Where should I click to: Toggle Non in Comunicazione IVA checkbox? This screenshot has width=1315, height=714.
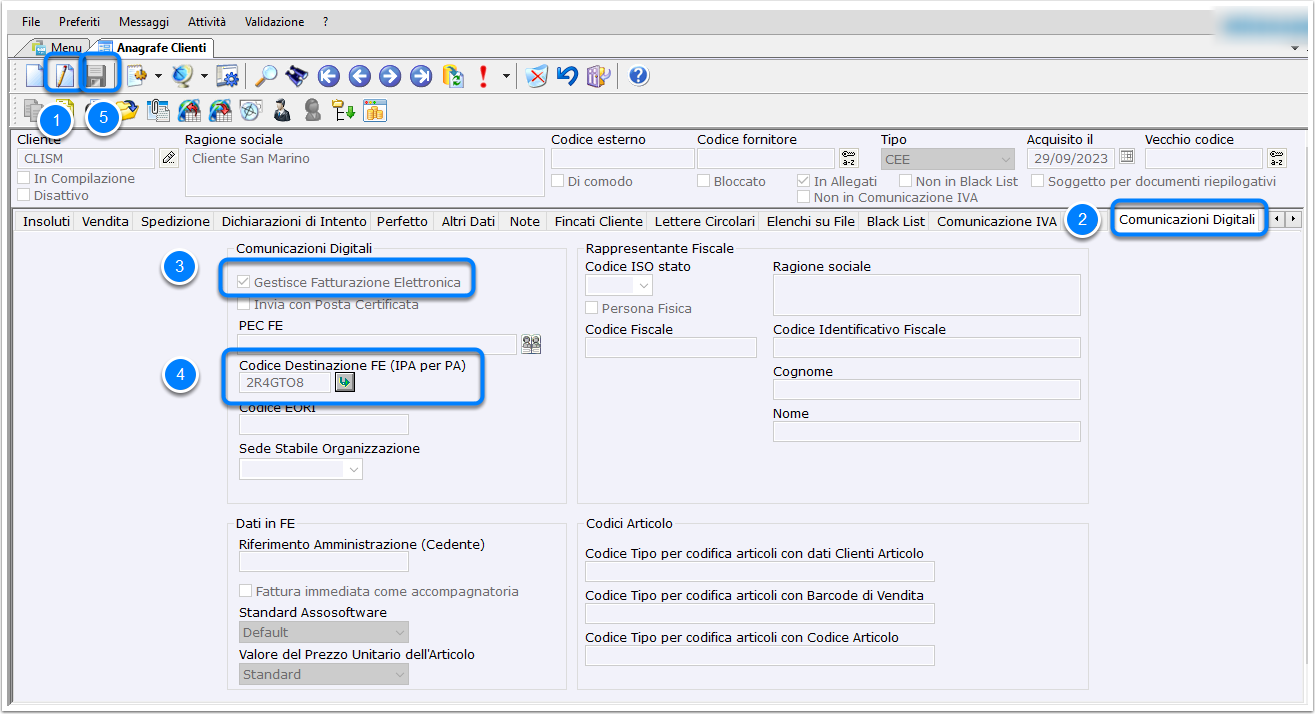click(803, 197)
